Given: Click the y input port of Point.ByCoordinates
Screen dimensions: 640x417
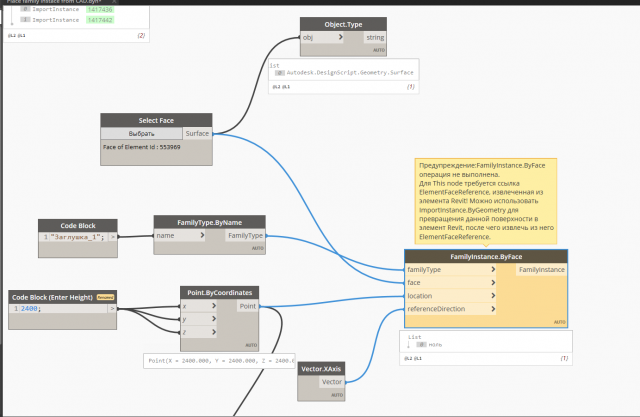Looking at the screenshot, I should tap(199, 319).
